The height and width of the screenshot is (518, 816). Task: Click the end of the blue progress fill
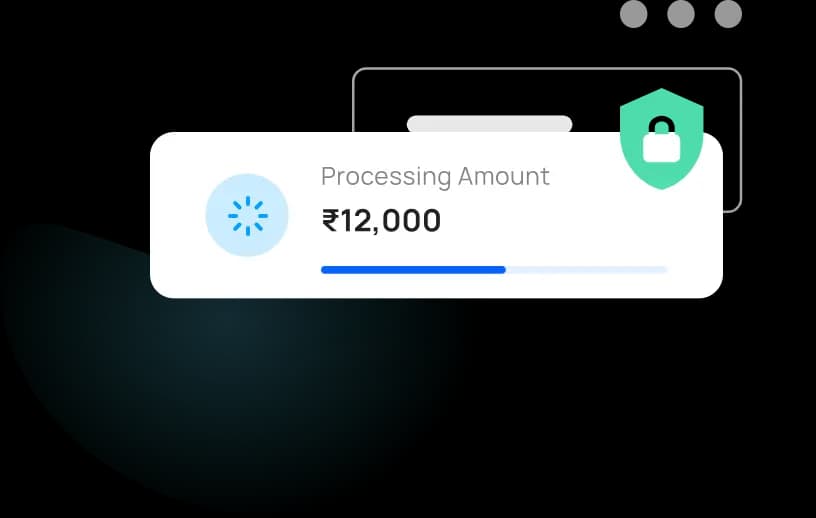pyautogui.click(x=502, y=270)
